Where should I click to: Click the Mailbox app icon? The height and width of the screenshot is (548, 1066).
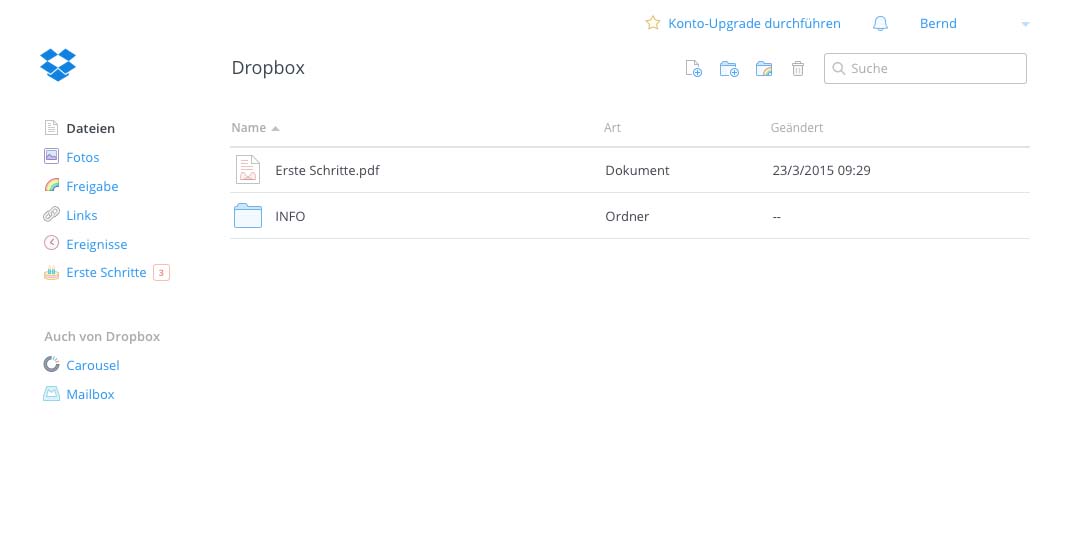click(52, 394)
